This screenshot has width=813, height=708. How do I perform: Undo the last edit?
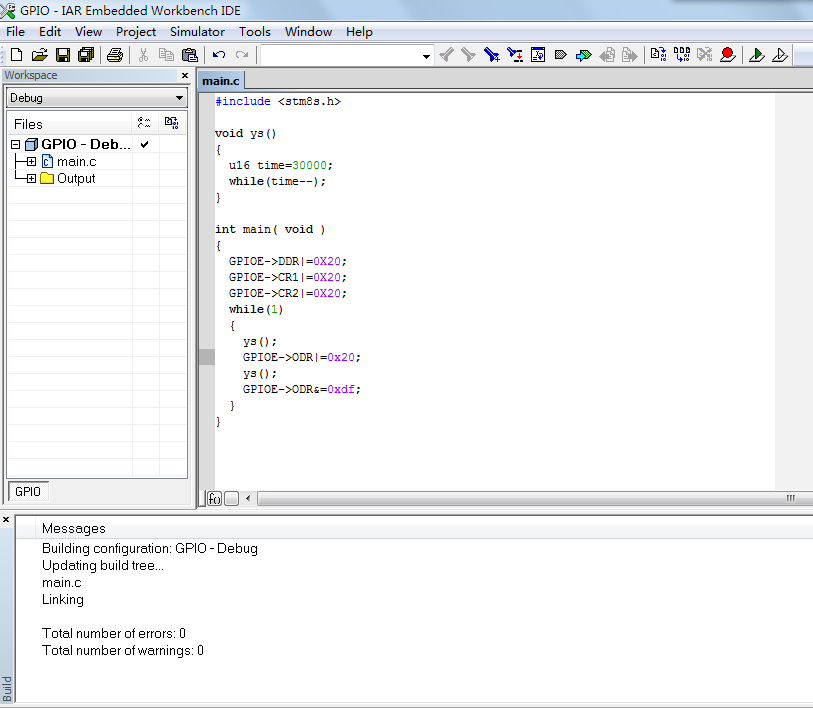219,54
